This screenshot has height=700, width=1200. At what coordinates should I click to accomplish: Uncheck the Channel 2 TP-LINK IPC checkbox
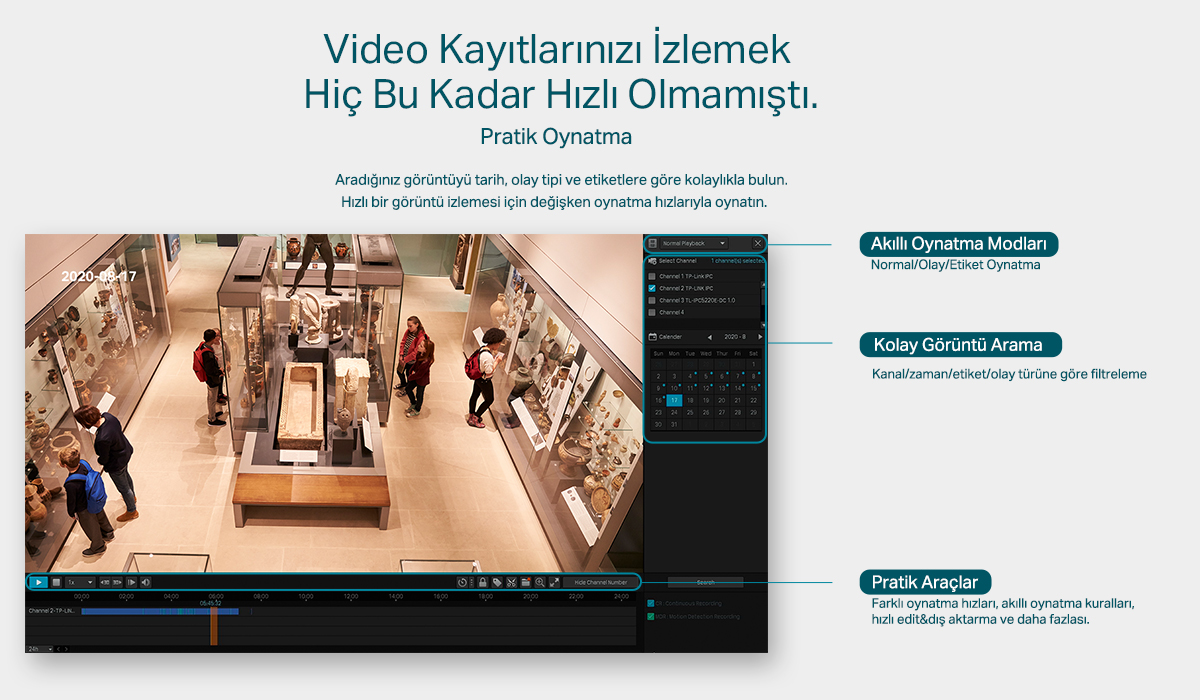tap(652, 288)
